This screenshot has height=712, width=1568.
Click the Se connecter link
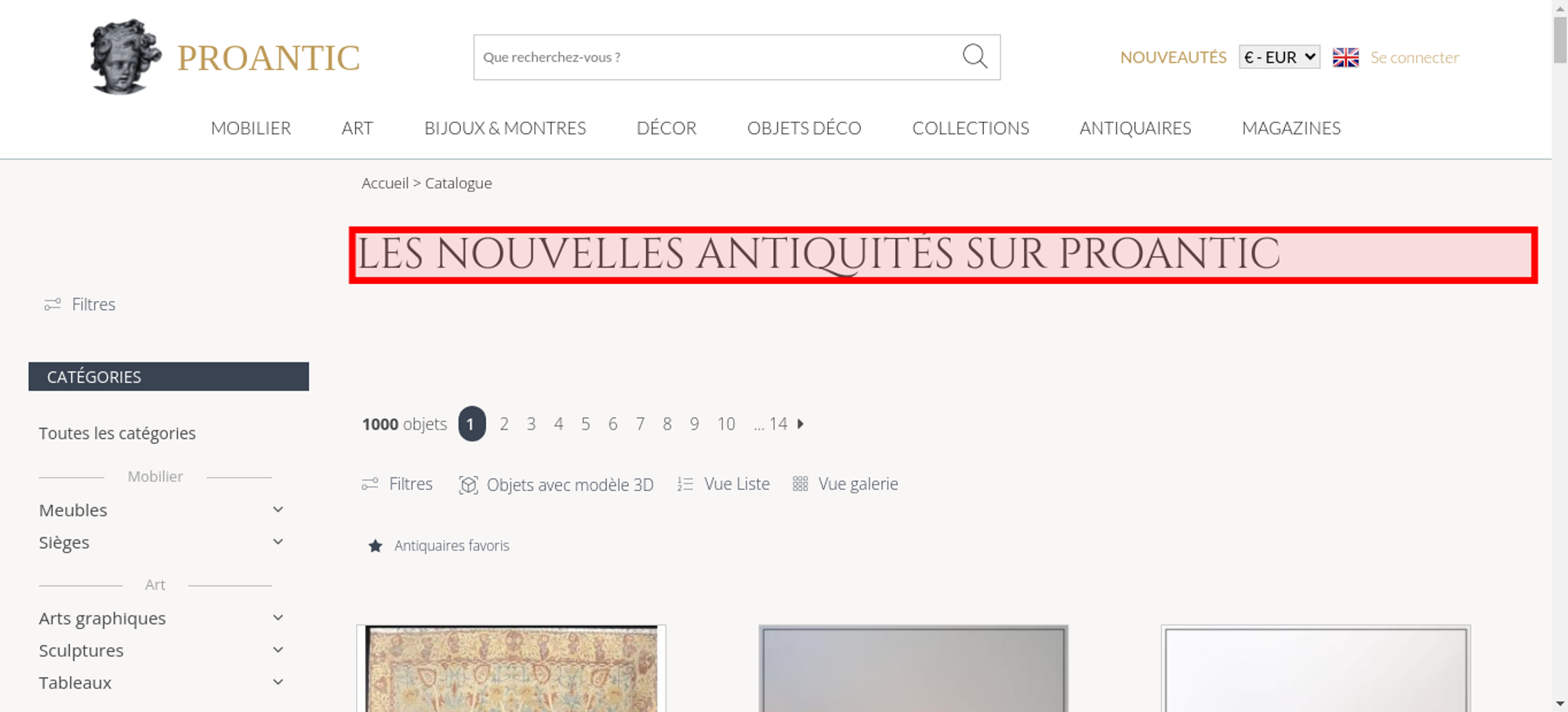(1414, 57)
